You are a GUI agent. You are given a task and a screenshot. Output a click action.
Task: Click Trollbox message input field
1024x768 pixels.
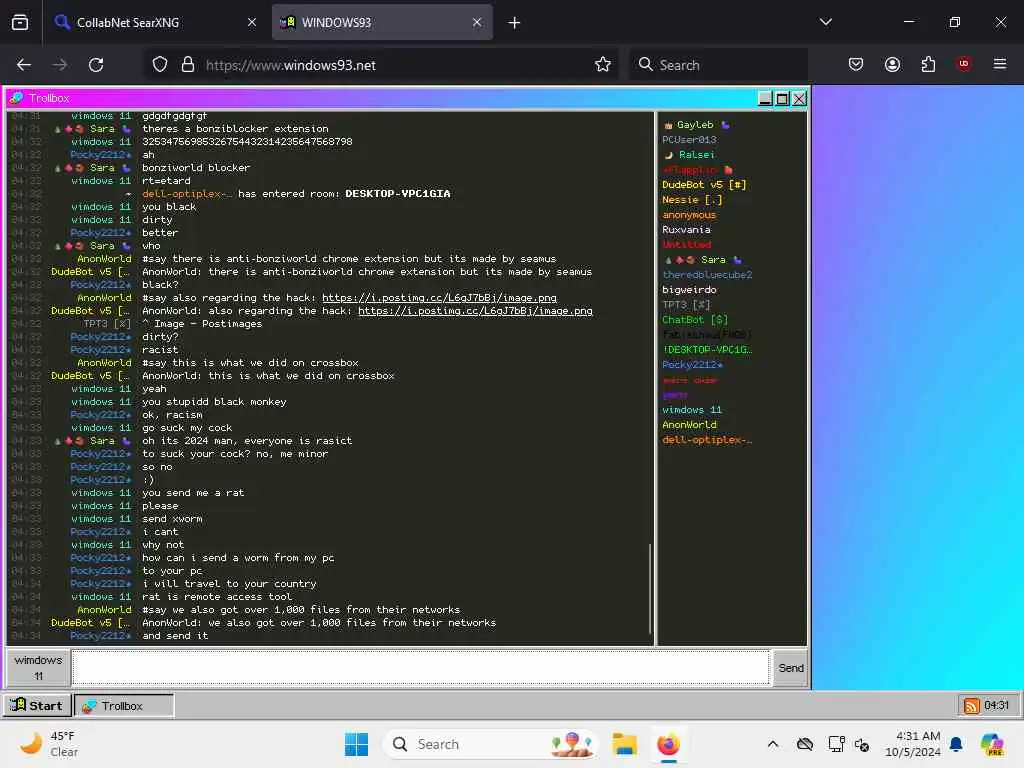coord(421,667)
